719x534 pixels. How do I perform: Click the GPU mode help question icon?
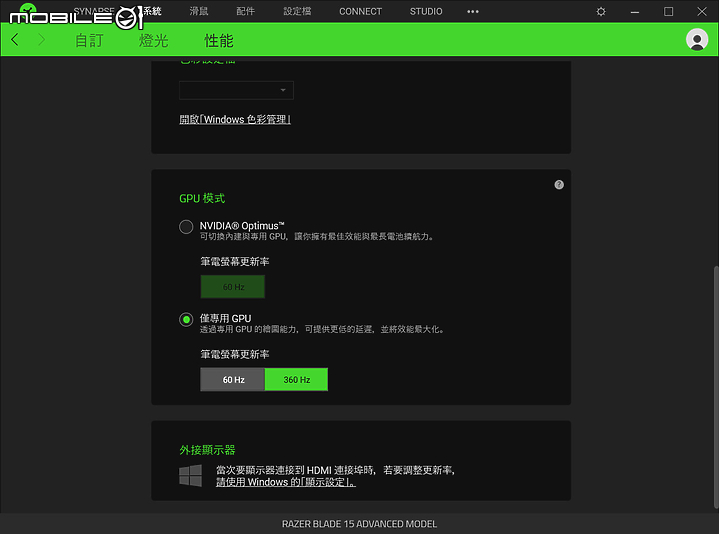pyautogui.click(x=559, y=185)
